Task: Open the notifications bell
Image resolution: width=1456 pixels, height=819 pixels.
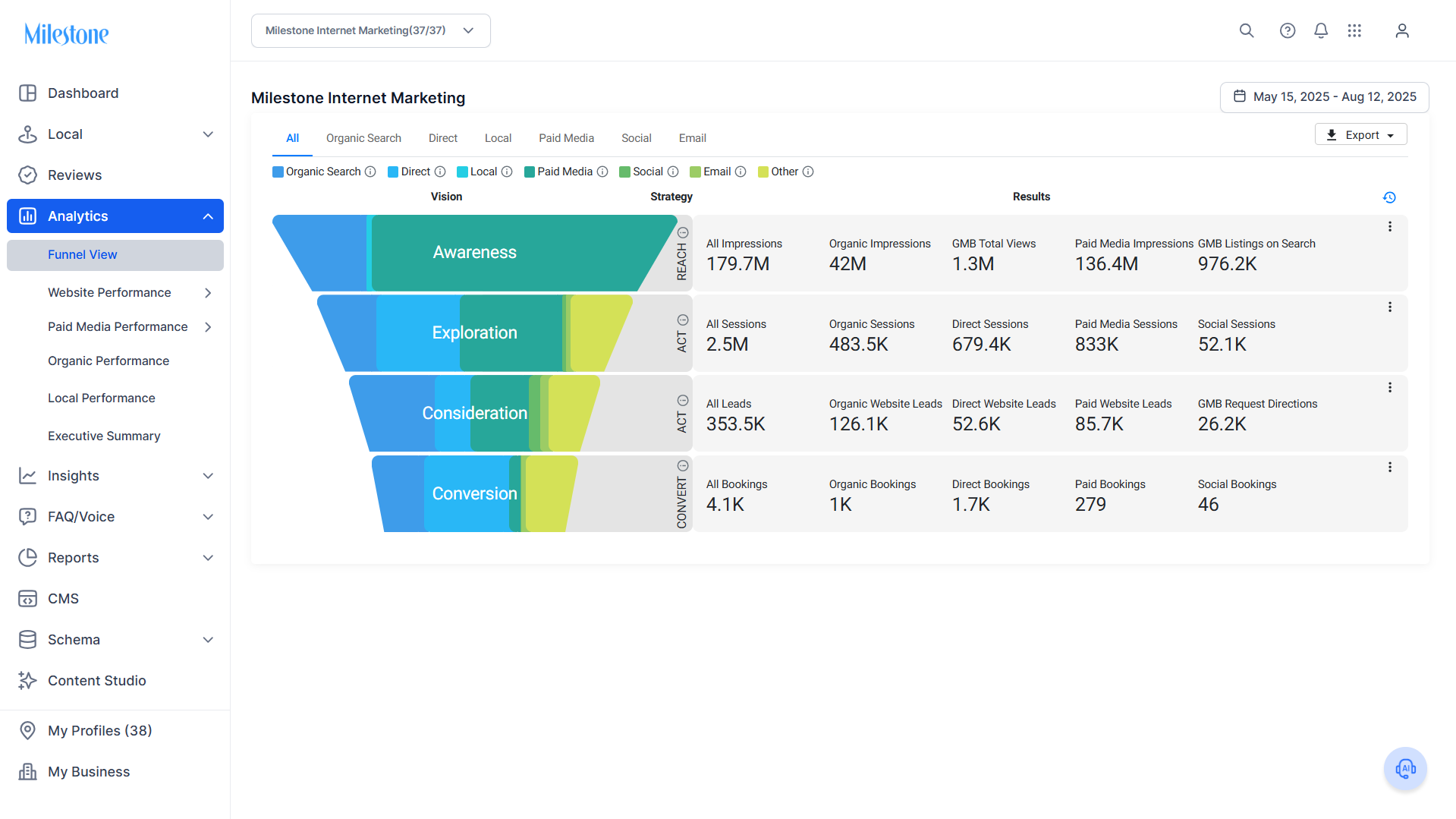Action: click(x=1321, y=30)
